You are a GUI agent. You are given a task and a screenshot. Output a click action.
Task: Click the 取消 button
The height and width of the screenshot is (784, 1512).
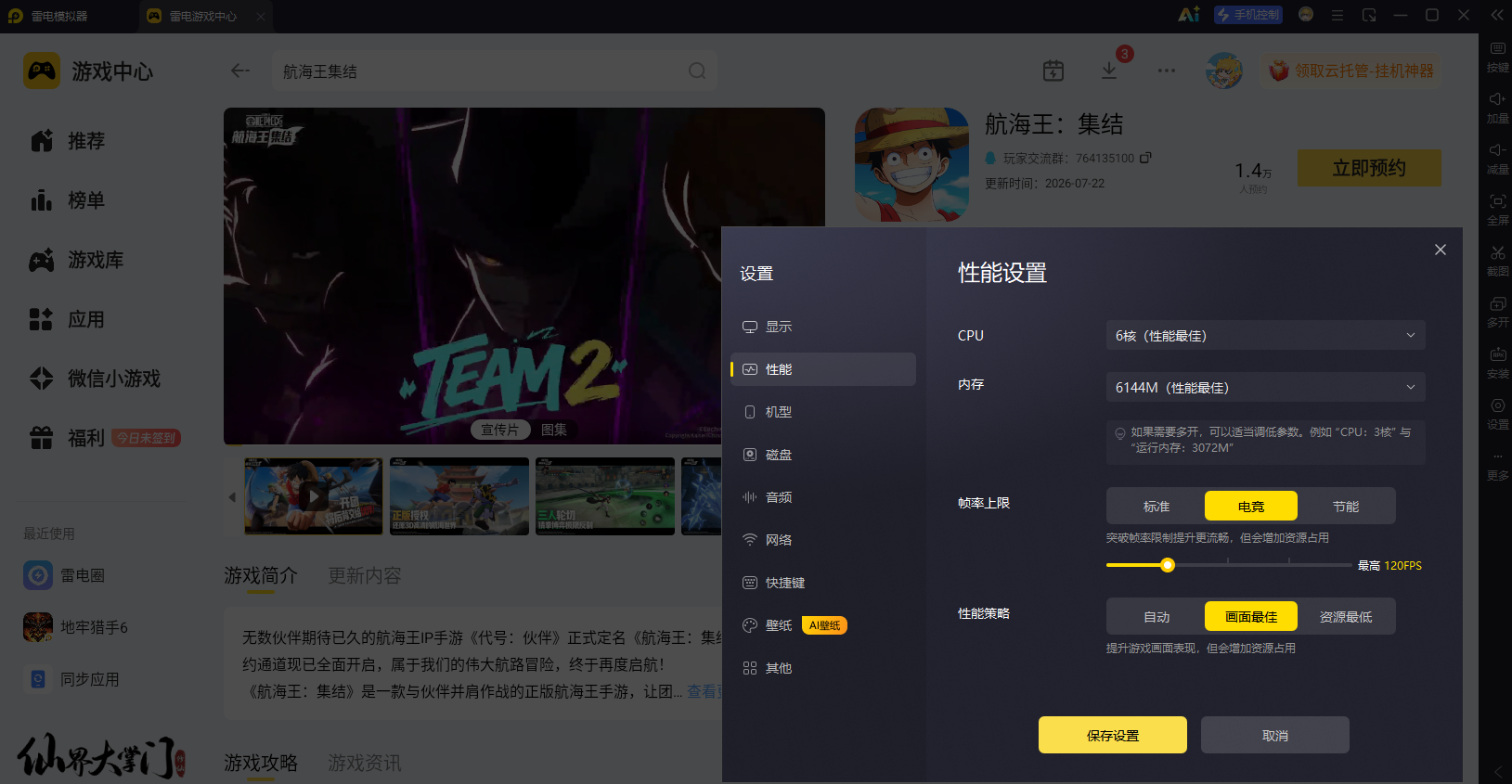pyautogui.click(x=1275, y=735)
